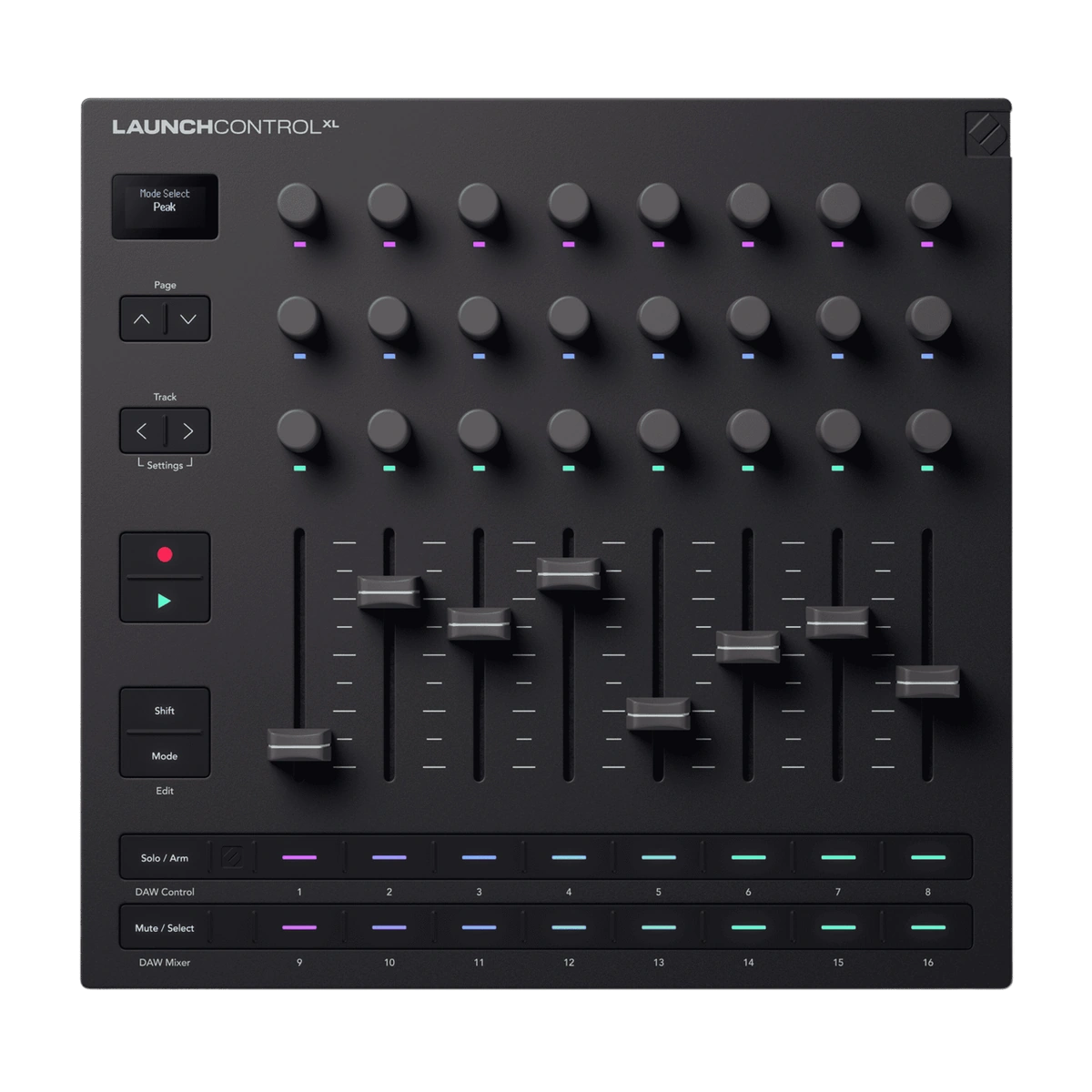
Task: Hold the Shift button
Action: tap(165, 710)
